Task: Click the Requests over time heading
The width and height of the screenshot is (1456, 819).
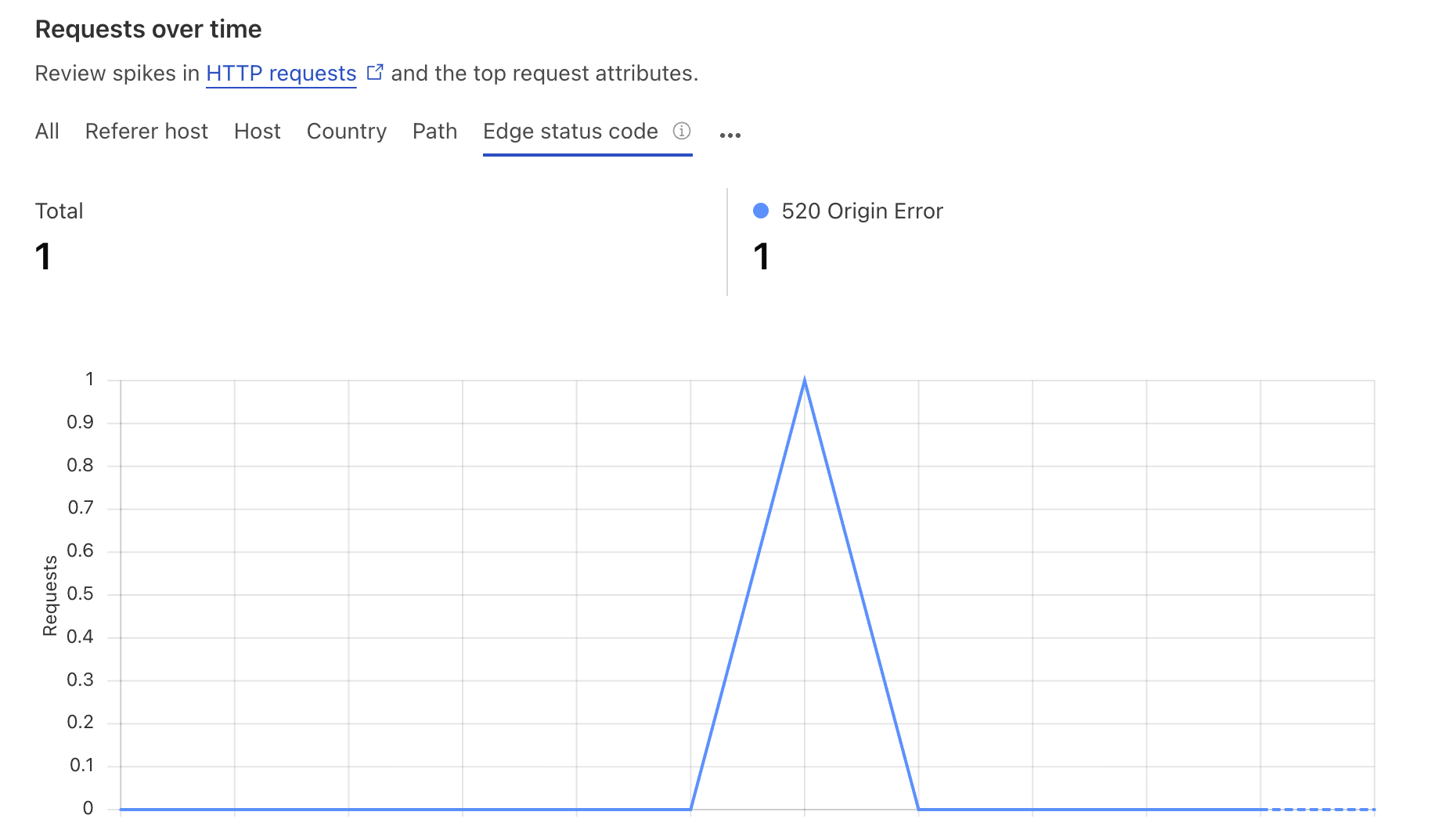Action: [x=148, y=29]
